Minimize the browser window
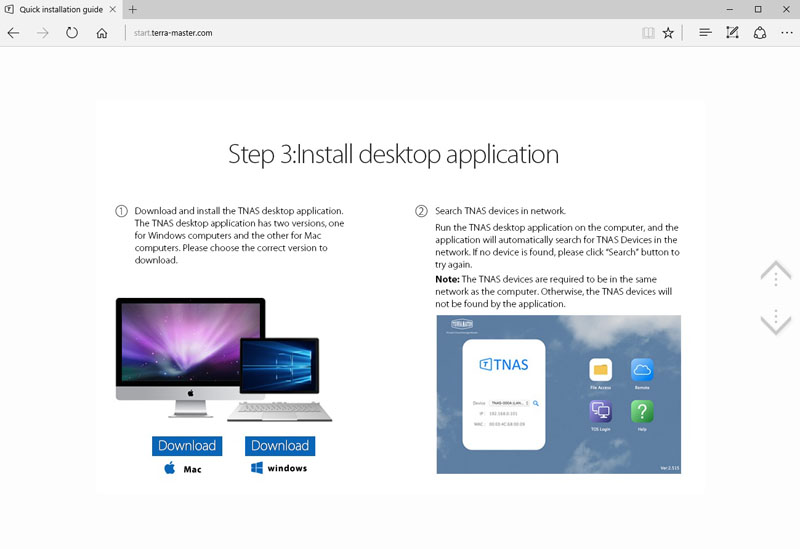Screen dimensions: 800x549 730,9
